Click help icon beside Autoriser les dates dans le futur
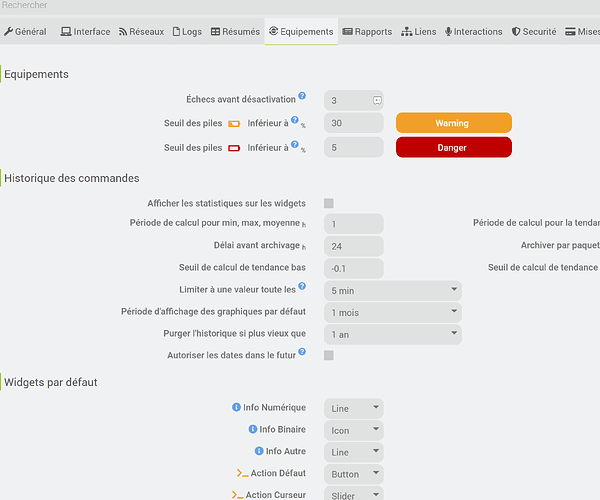Image resolution: width=600 pixels, height=500 pixels. pyautogui.click(x=302, y=351)
